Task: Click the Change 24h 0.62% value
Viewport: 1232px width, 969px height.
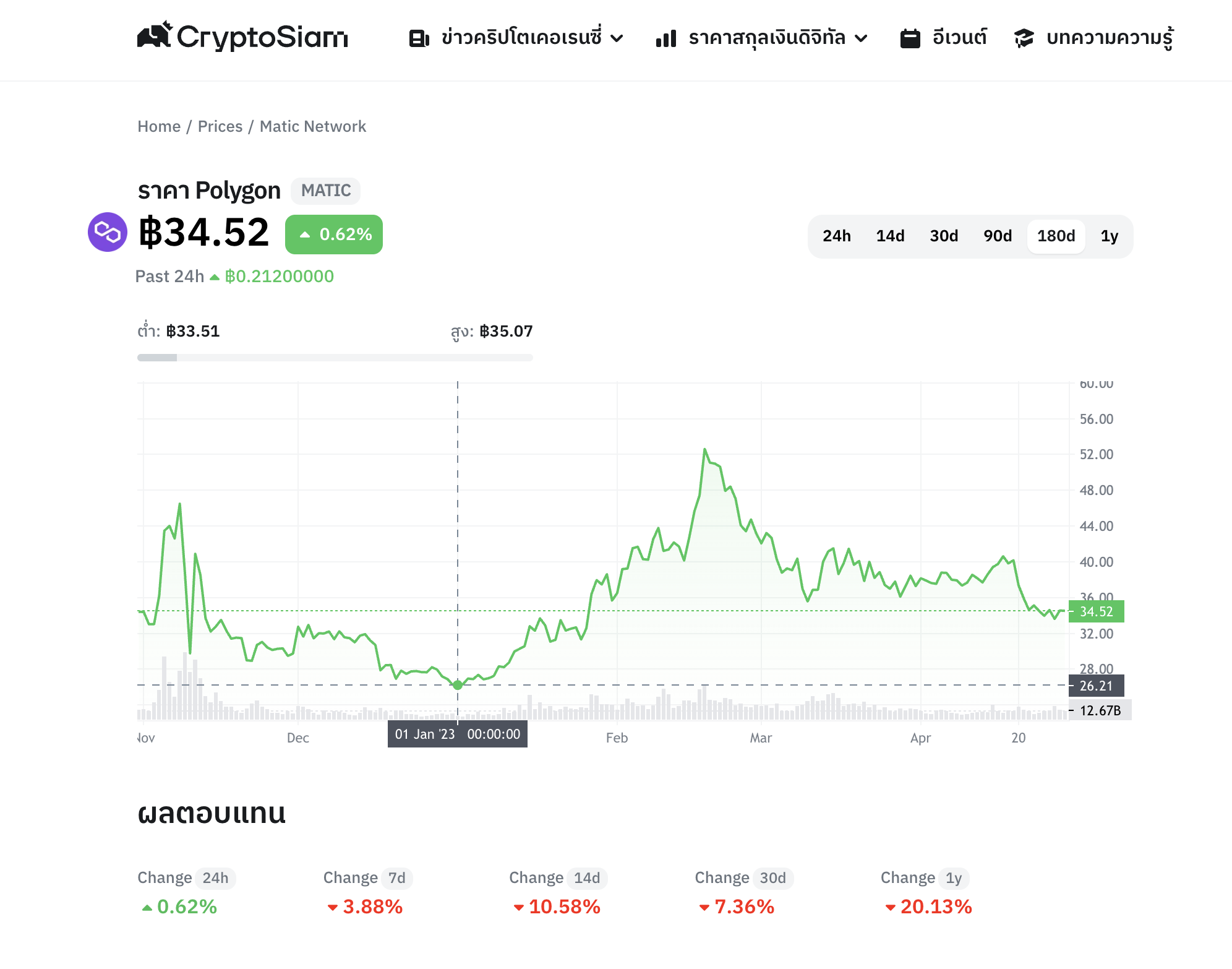Action: click(187, 907)
